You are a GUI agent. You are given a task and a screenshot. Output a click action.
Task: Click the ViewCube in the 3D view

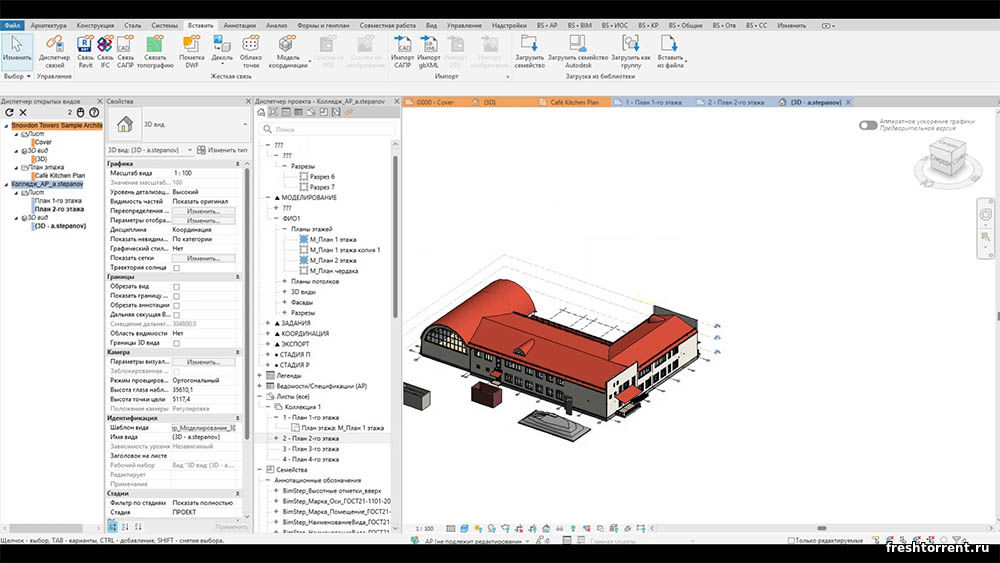click(946, 155)
